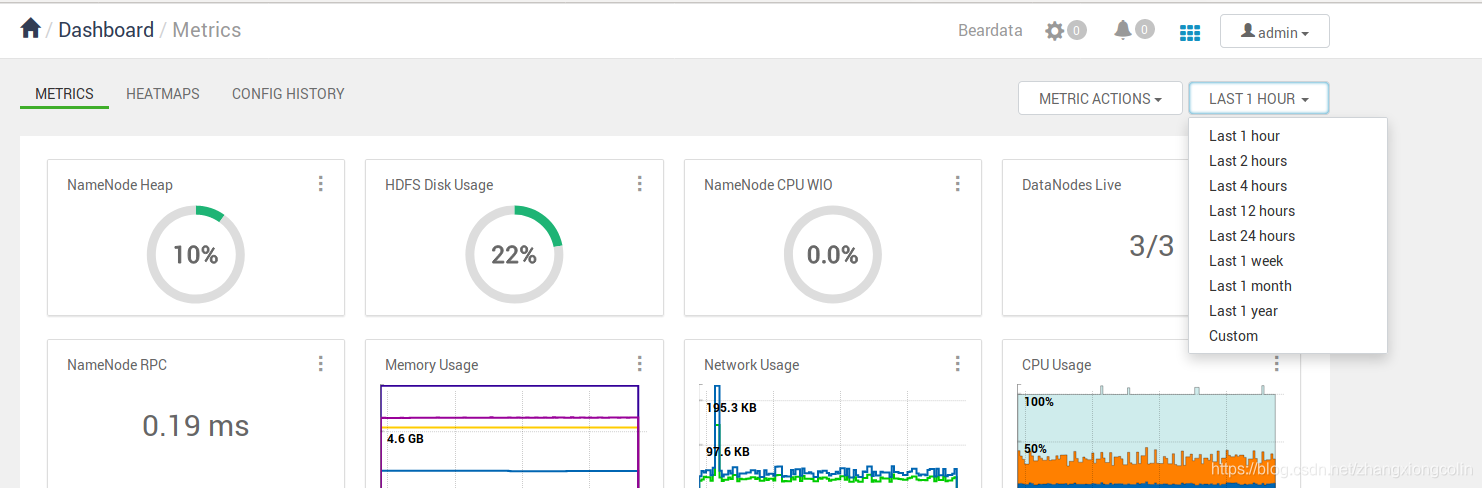The width and height of the screenshot is (1482, 488).
Task: Click the Network Usage widget title
Action: coord(752,365)
